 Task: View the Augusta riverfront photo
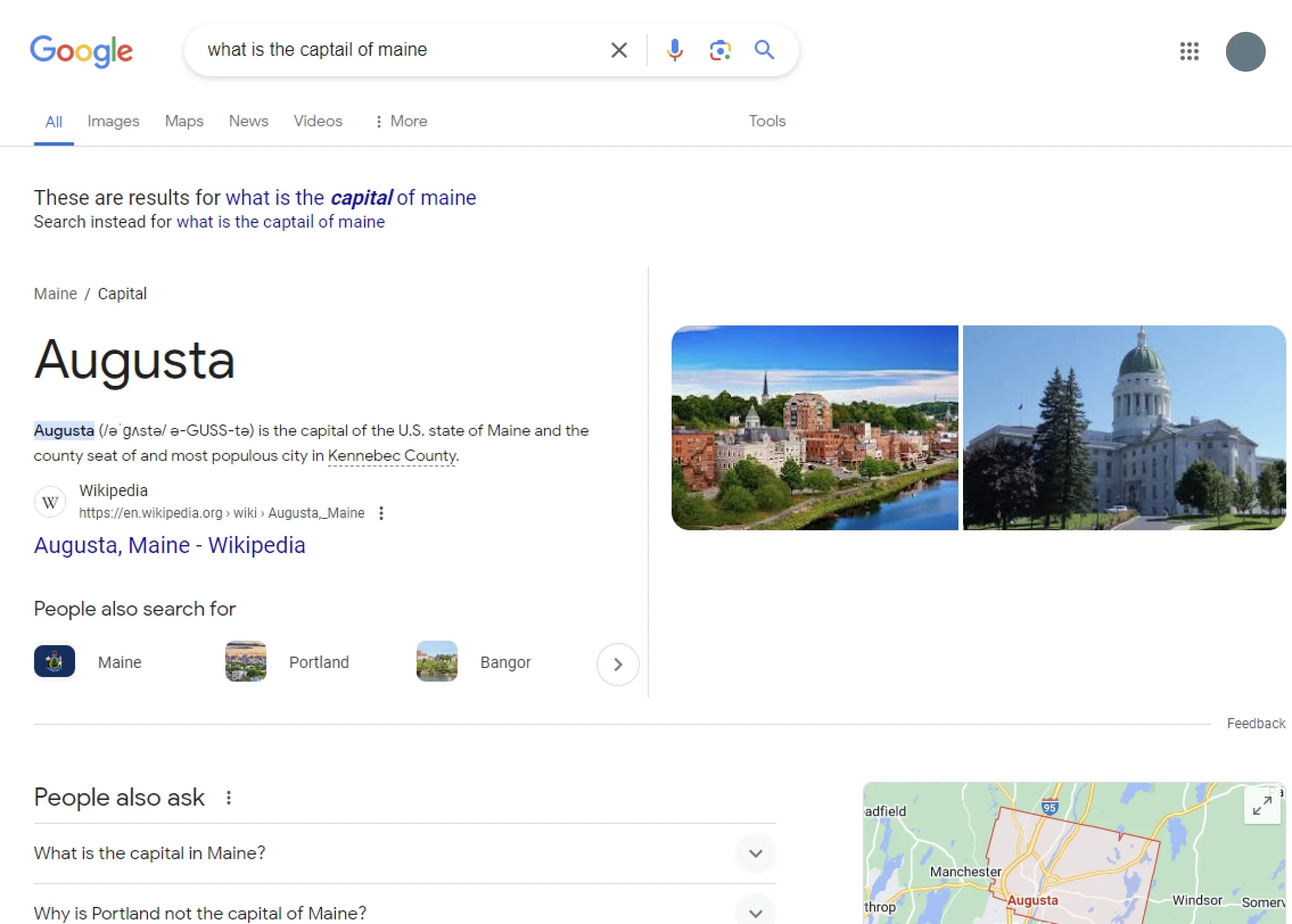(x=814, y=428)
